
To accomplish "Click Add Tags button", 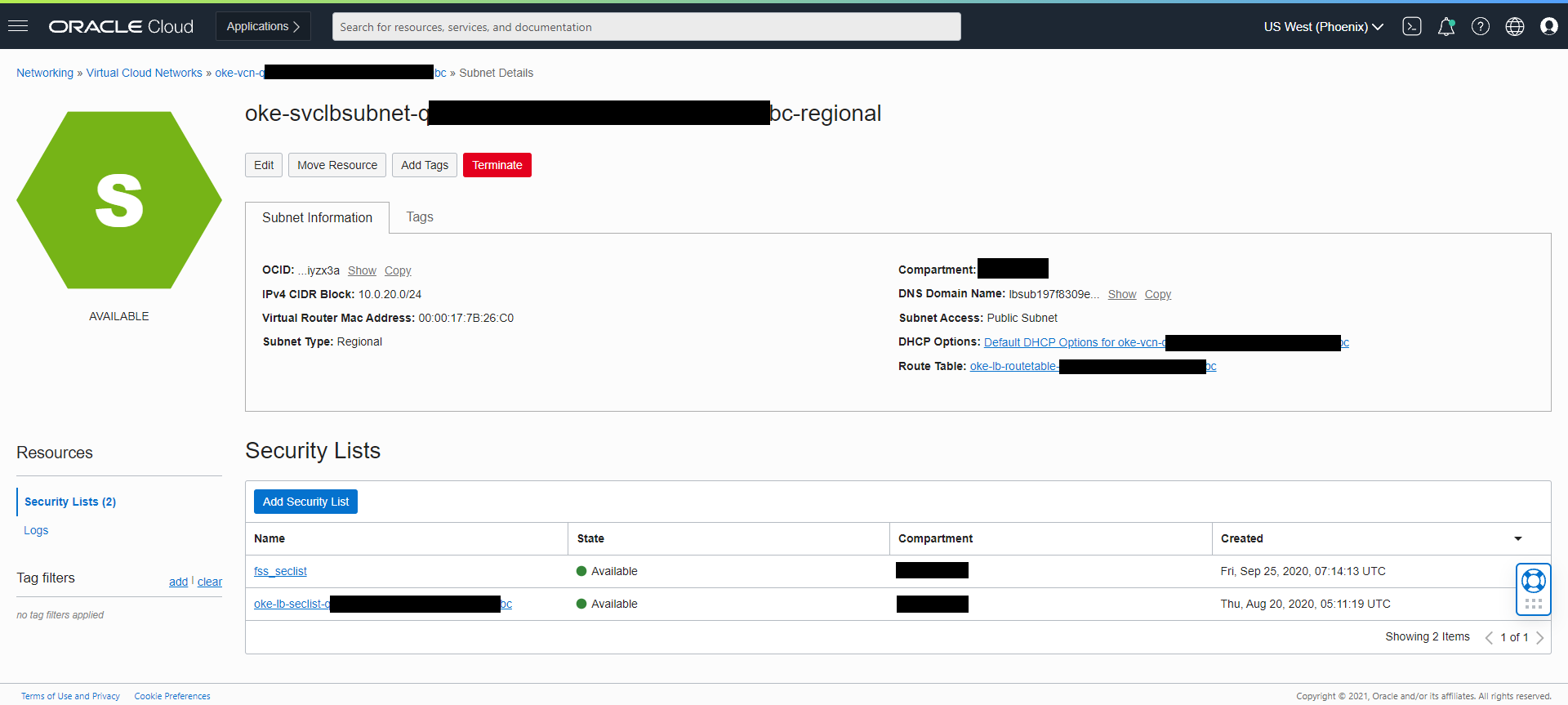I will coord(425,165).
